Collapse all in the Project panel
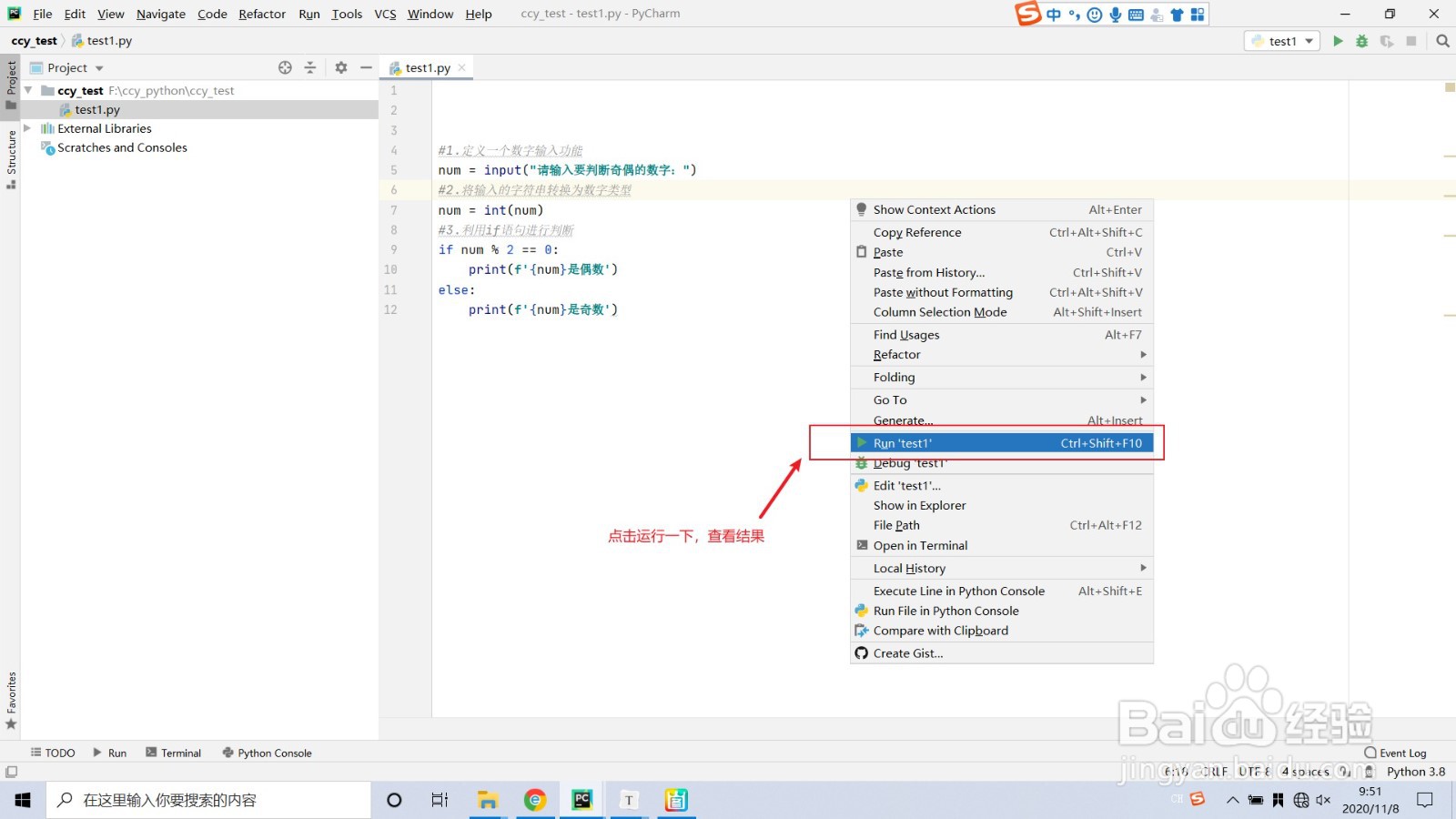 tap(309, 67)
